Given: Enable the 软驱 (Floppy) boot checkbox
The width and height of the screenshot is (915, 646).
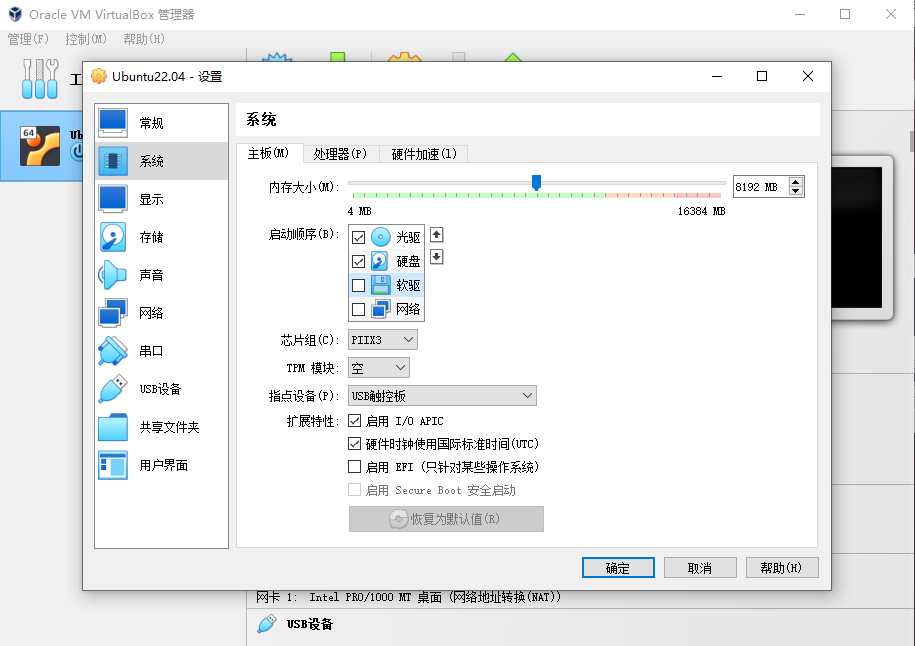Looking at the screenshot, I should tap(359, 285).
